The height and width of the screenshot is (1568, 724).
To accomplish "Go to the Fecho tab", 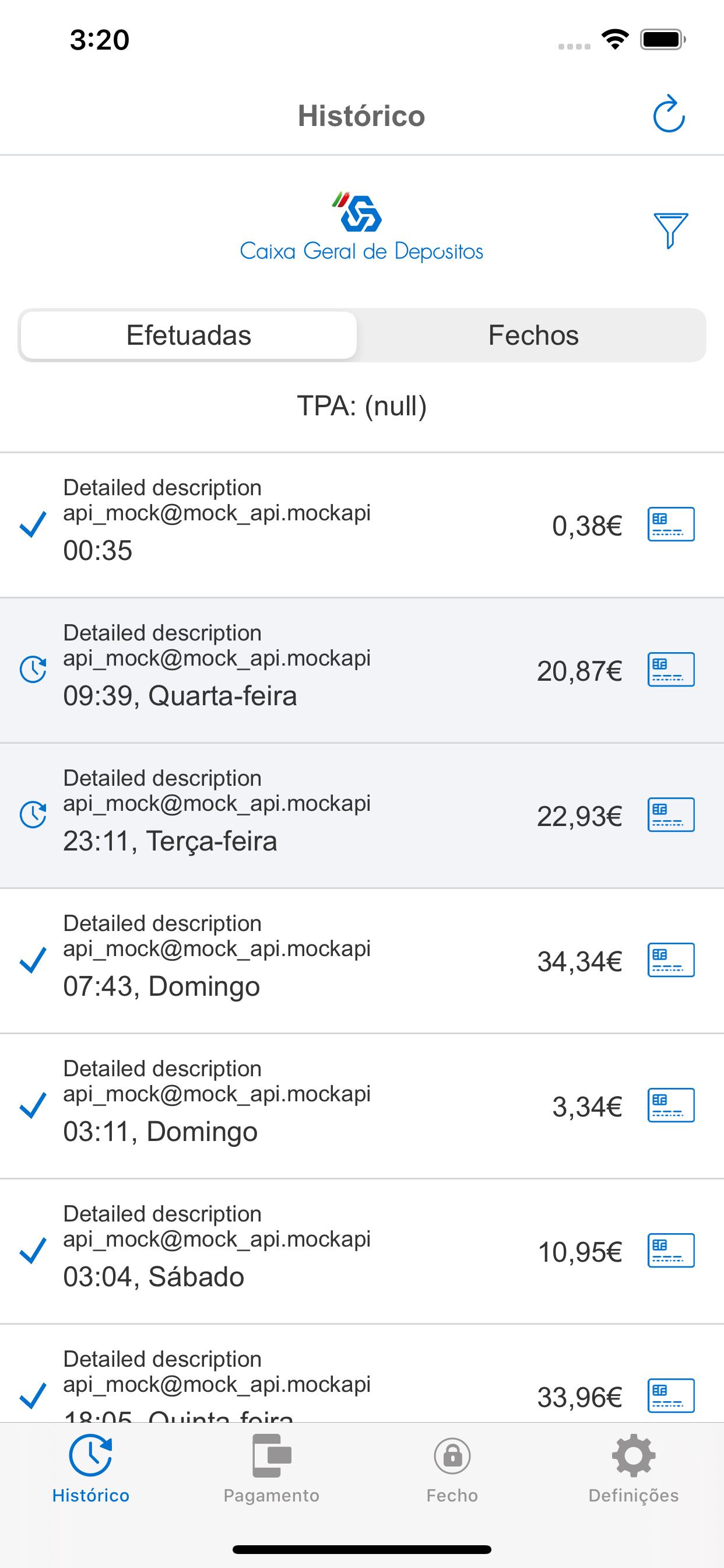I will coord(452,1468).
